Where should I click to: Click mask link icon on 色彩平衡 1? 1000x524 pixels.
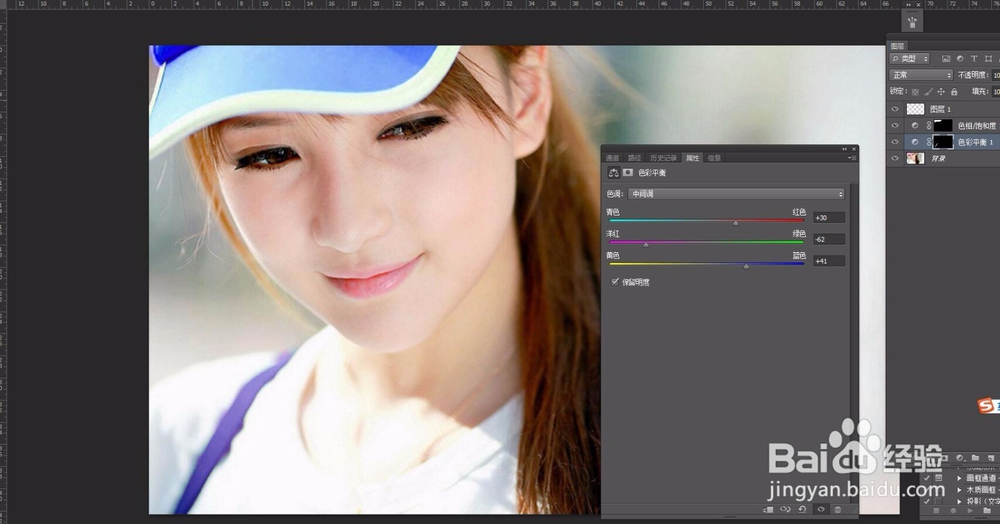pyautogui.click(x=929, y=142)
